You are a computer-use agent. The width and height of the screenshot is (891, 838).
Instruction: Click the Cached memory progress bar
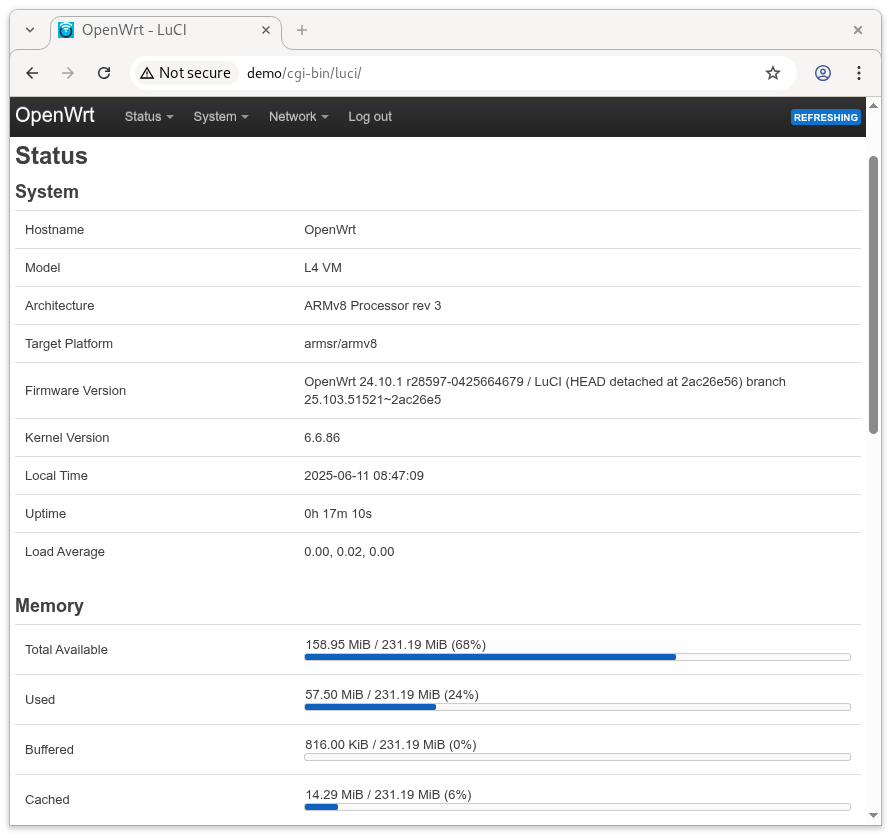coord(577,807)
